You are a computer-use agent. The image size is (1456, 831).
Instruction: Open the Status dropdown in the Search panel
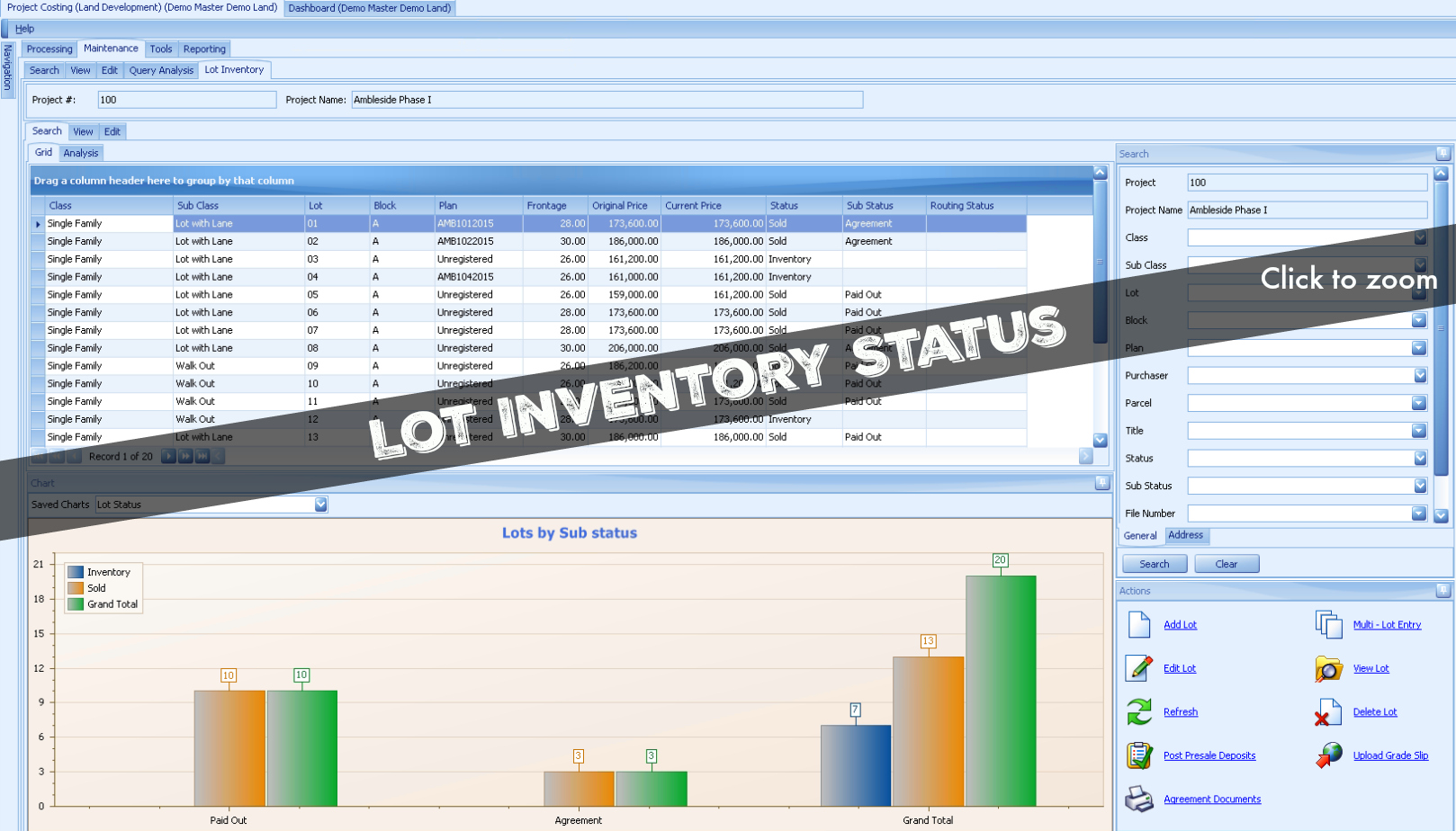1419,458
